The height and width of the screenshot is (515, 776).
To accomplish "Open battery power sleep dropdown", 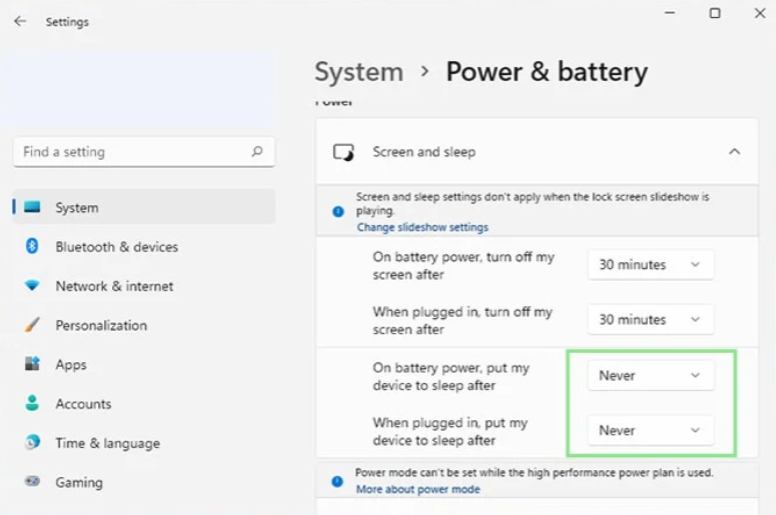I will pyautogui.click(x=650, y=376).
